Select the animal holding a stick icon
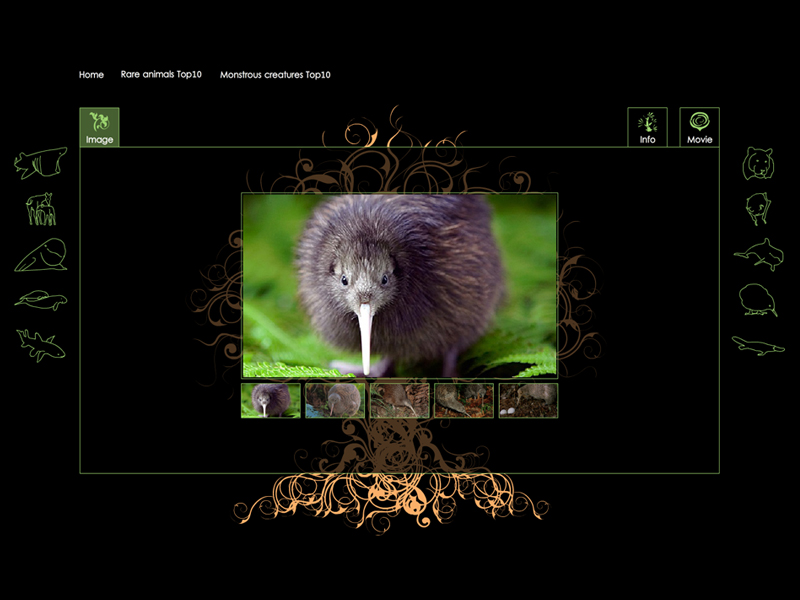The image size is (800, 600). 758,209
